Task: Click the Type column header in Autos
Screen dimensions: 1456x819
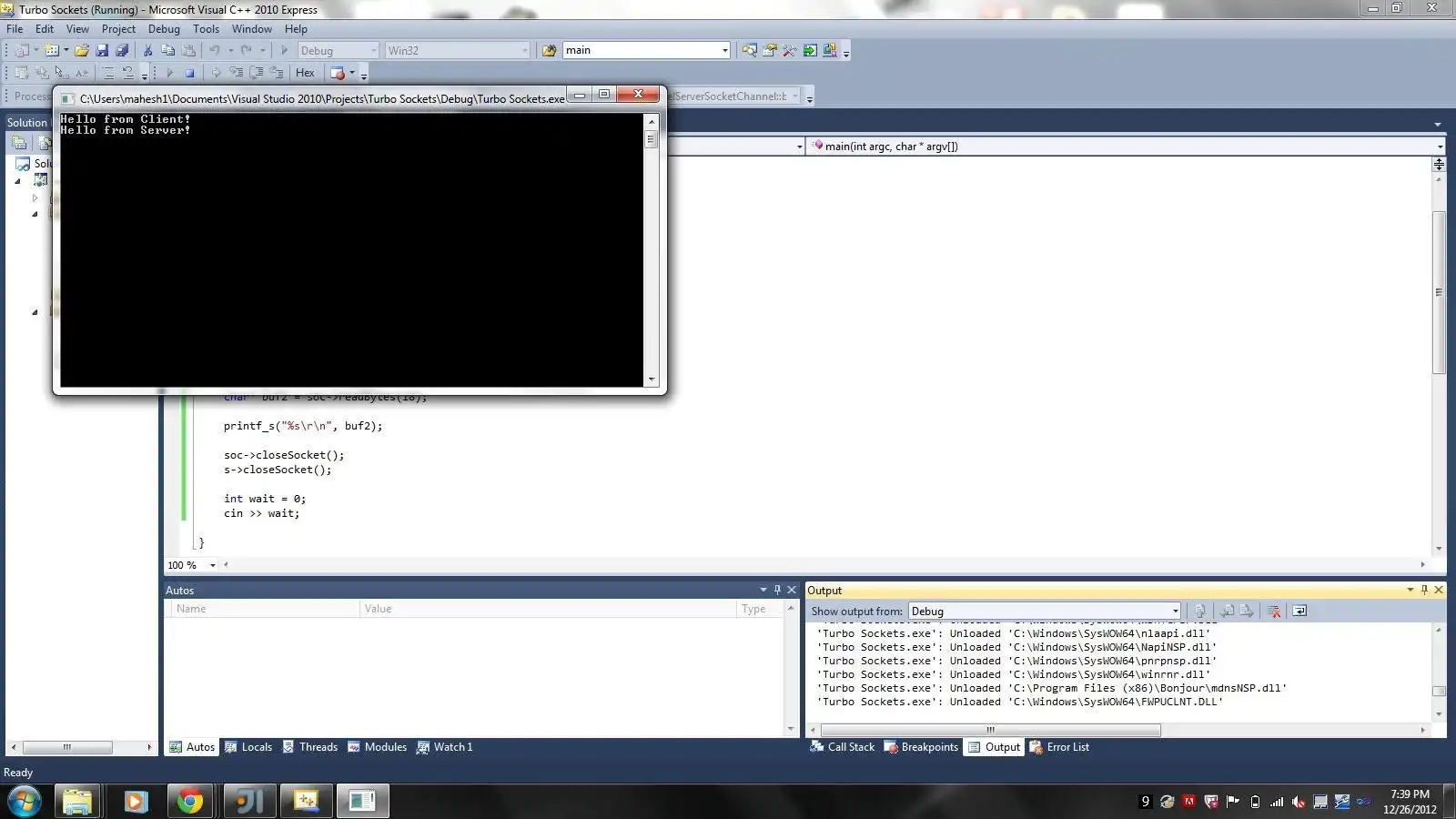Action: coord(759,609)
